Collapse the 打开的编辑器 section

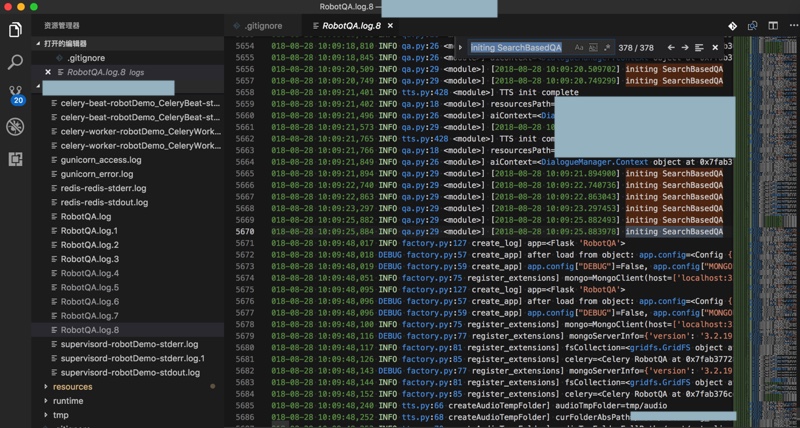click(x=38, y=44)
